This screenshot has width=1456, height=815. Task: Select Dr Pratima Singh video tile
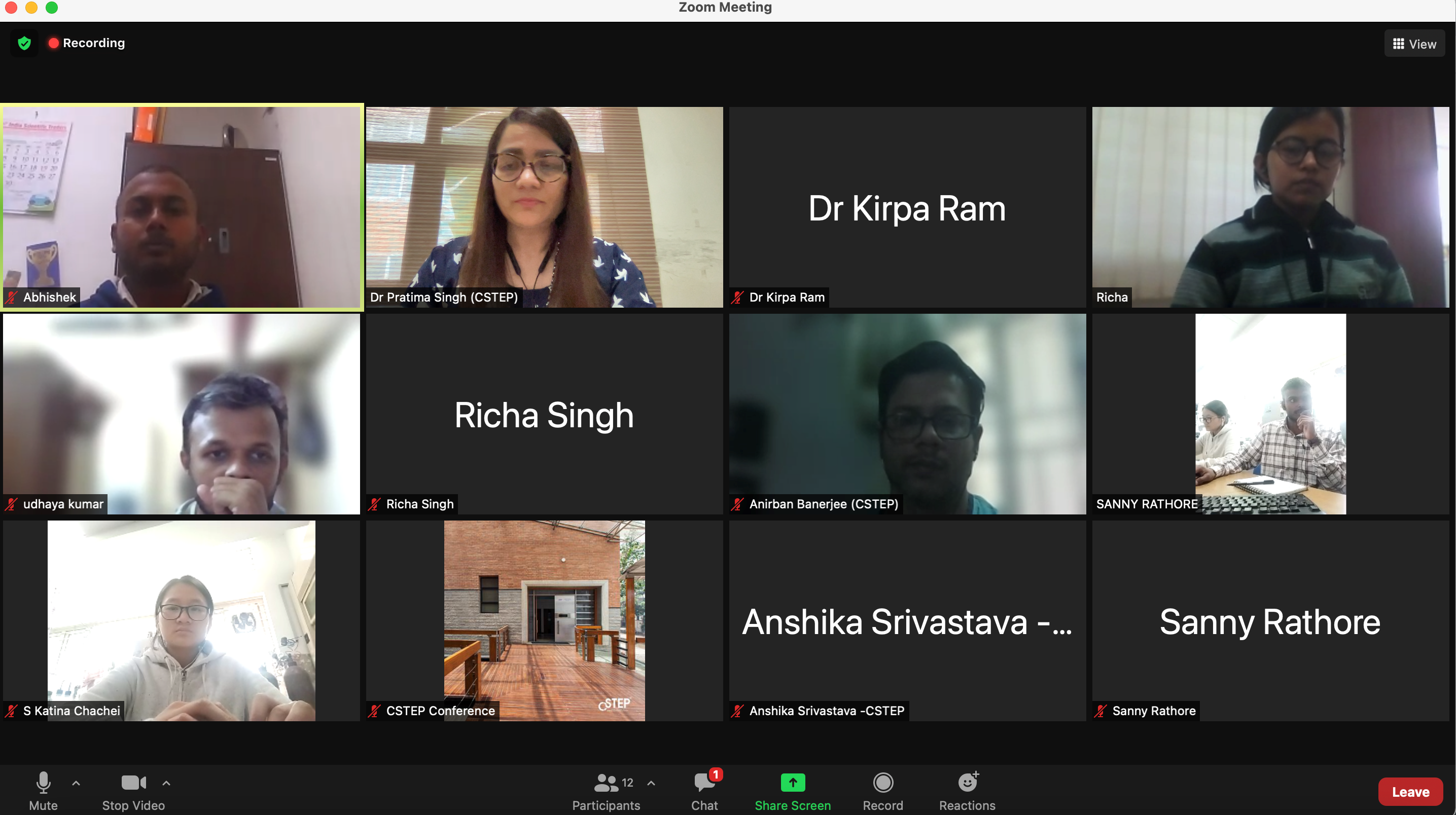[x=544, y=207]
